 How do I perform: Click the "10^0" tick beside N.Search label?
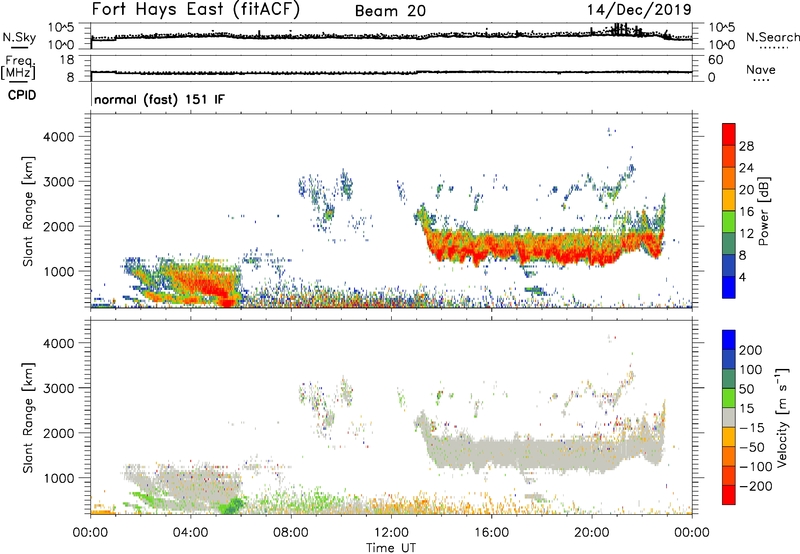coord(722,45)
